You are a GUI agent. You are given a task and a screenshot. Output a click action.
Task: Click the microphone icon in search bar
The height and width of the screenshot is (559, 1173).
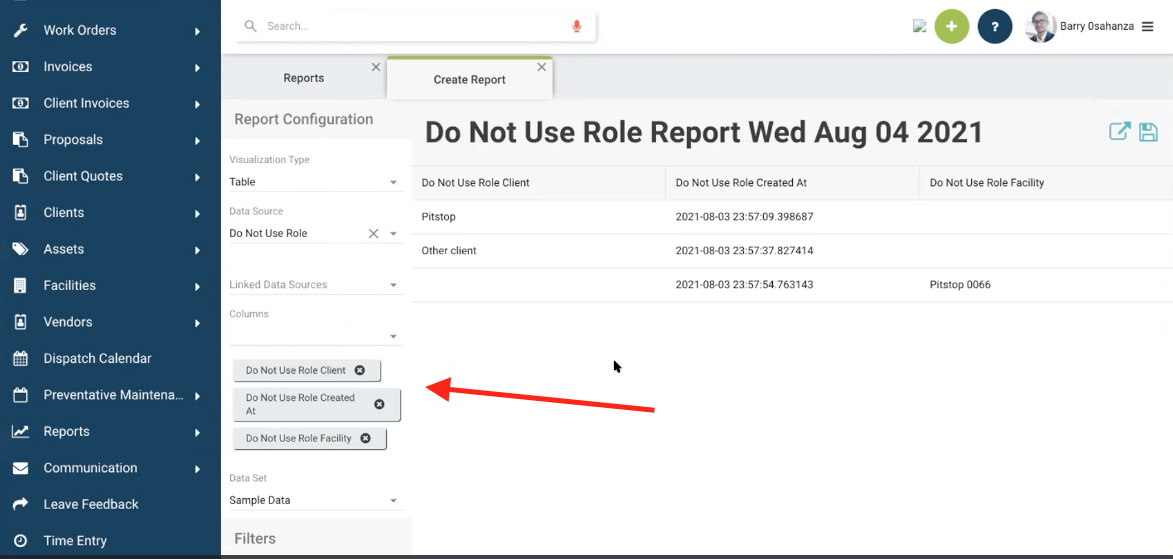(577, 26)
